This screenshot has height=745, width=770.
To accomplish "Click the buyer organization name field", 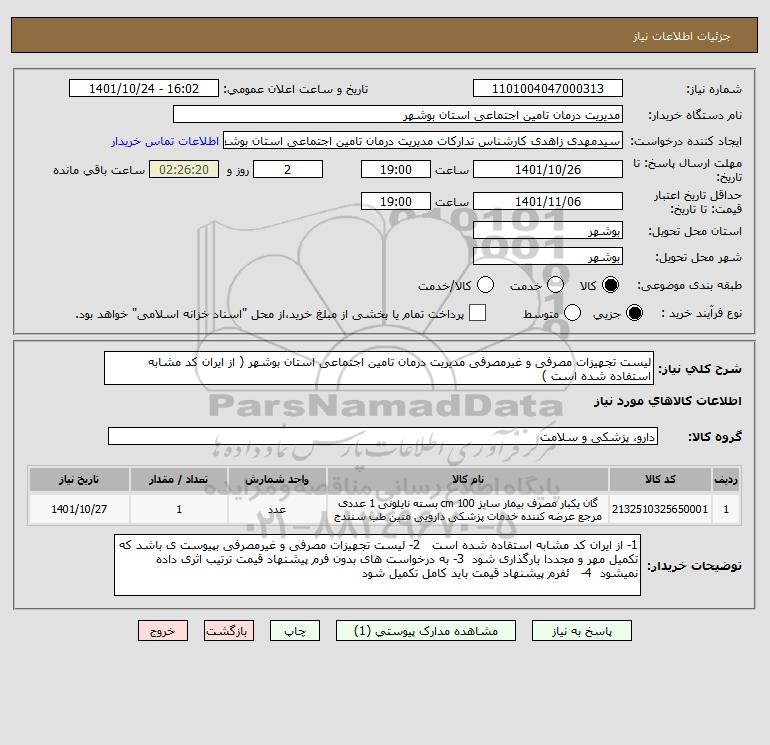I will (398, 114).
